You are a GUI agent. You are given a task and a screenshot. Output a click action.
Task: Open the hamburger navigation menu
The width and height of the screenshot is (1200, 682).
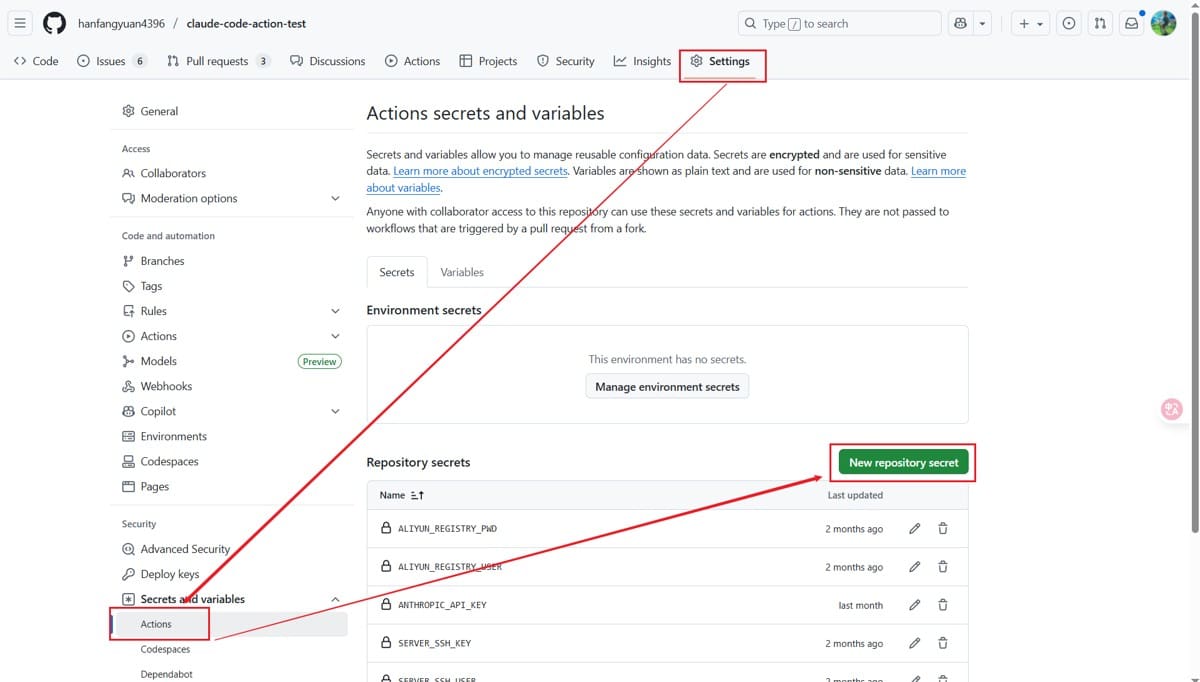[x=20, y=23]
